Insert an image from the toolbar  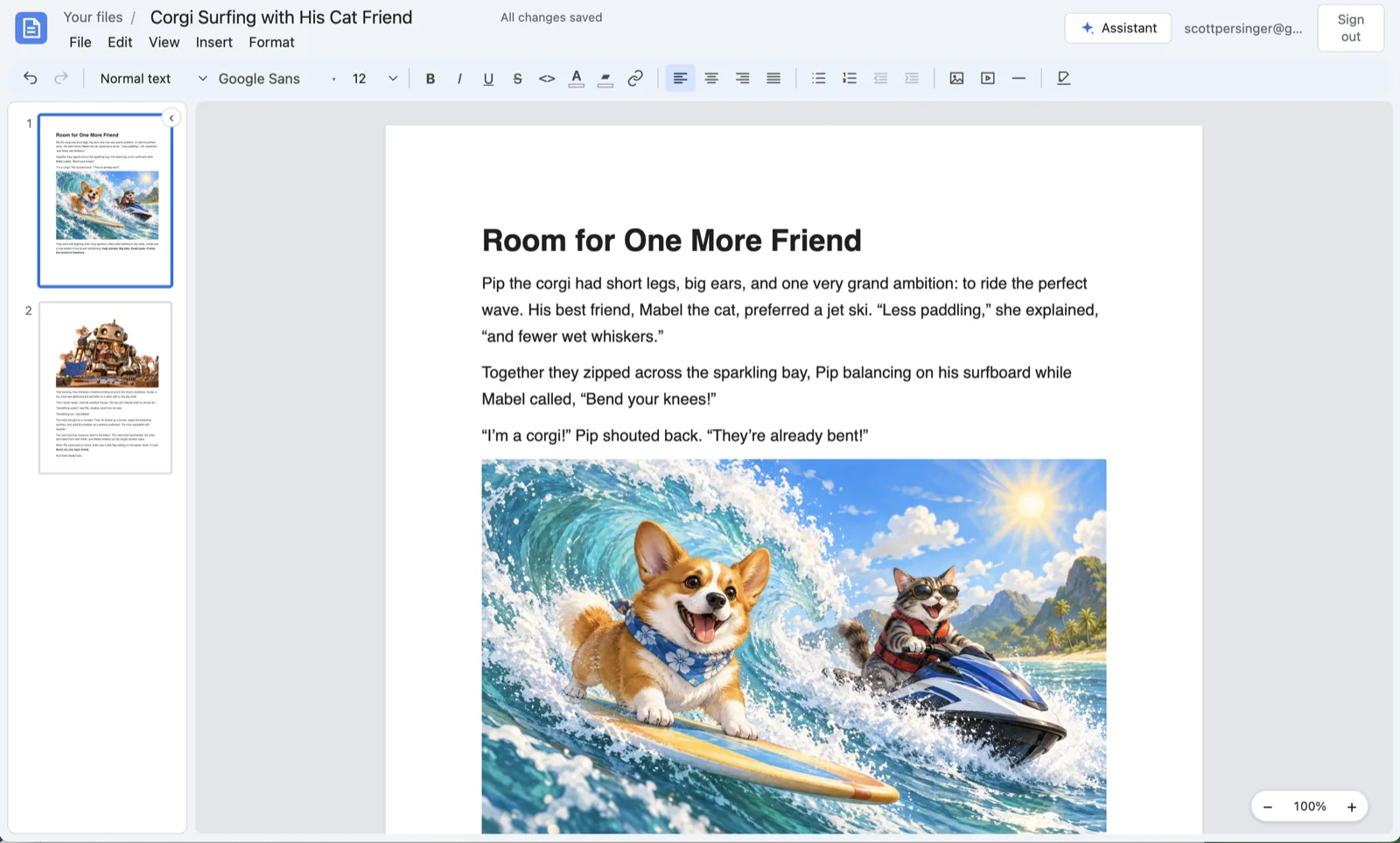(956, 78)
